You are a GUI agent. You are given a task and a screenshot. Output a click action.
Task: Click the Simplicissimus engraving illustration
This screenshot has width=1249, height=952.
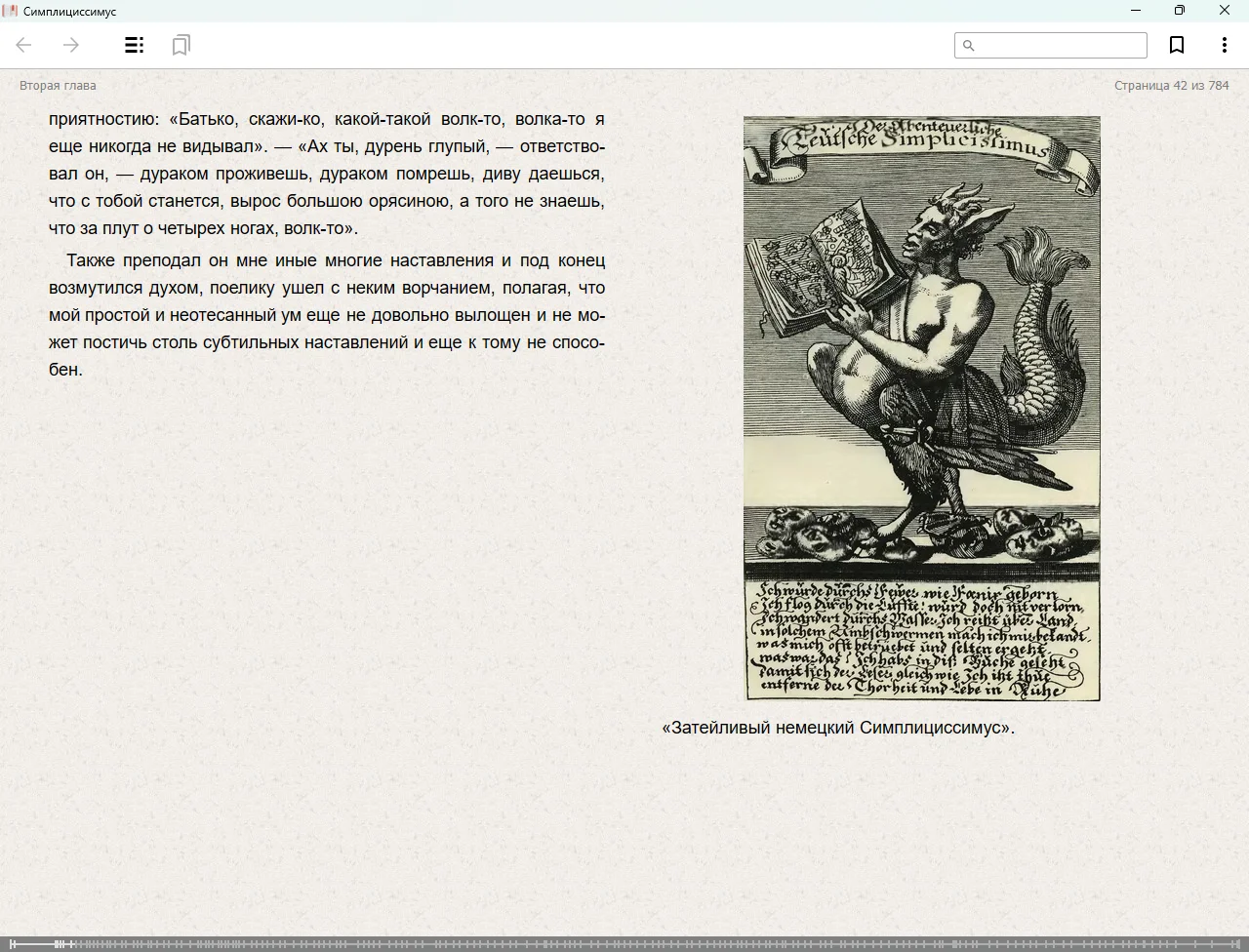click(x=921, y=408)
